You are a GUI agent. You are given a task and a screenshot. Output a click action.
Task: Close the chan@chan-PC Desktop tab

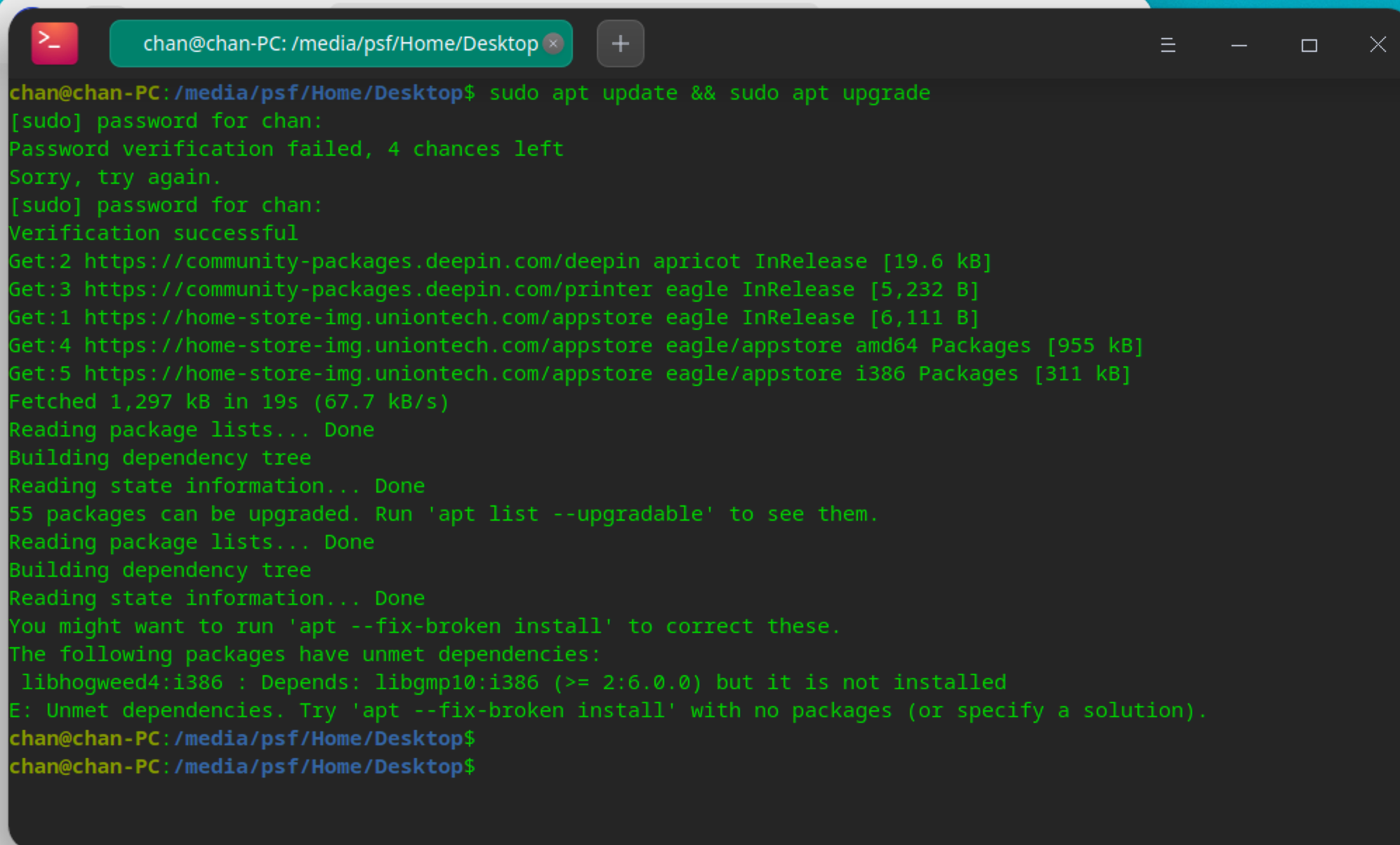pyautogui.click(x=553, y=44)
